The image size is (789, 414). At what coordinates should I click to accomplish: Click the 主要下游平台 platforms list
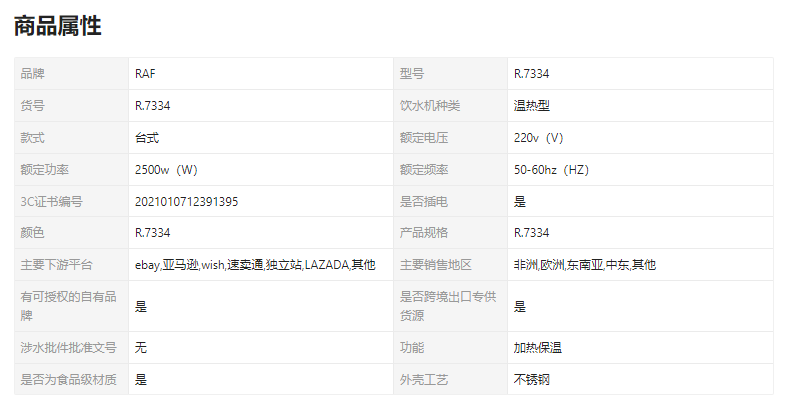click(x=255, y=265)
